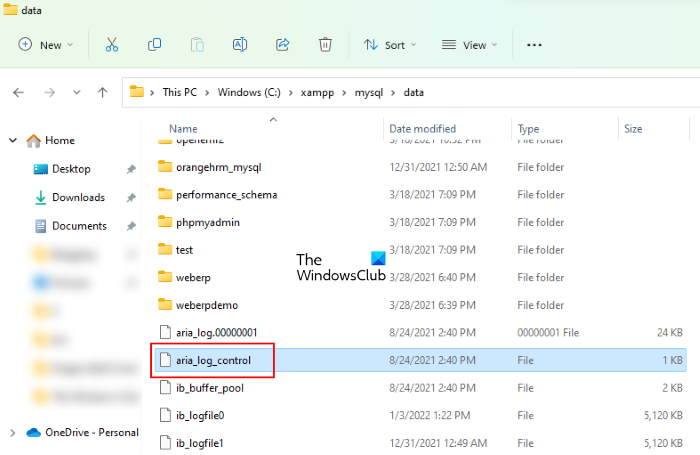Open the New dropdown button
The height and width of the screenshot is (455, 700).
[46, 45]
